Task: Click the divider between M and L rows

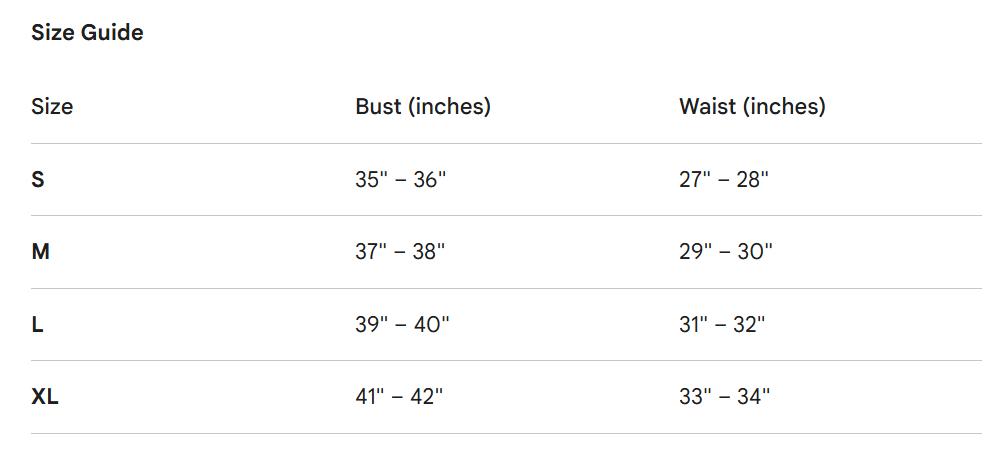Action: [506, 288]
